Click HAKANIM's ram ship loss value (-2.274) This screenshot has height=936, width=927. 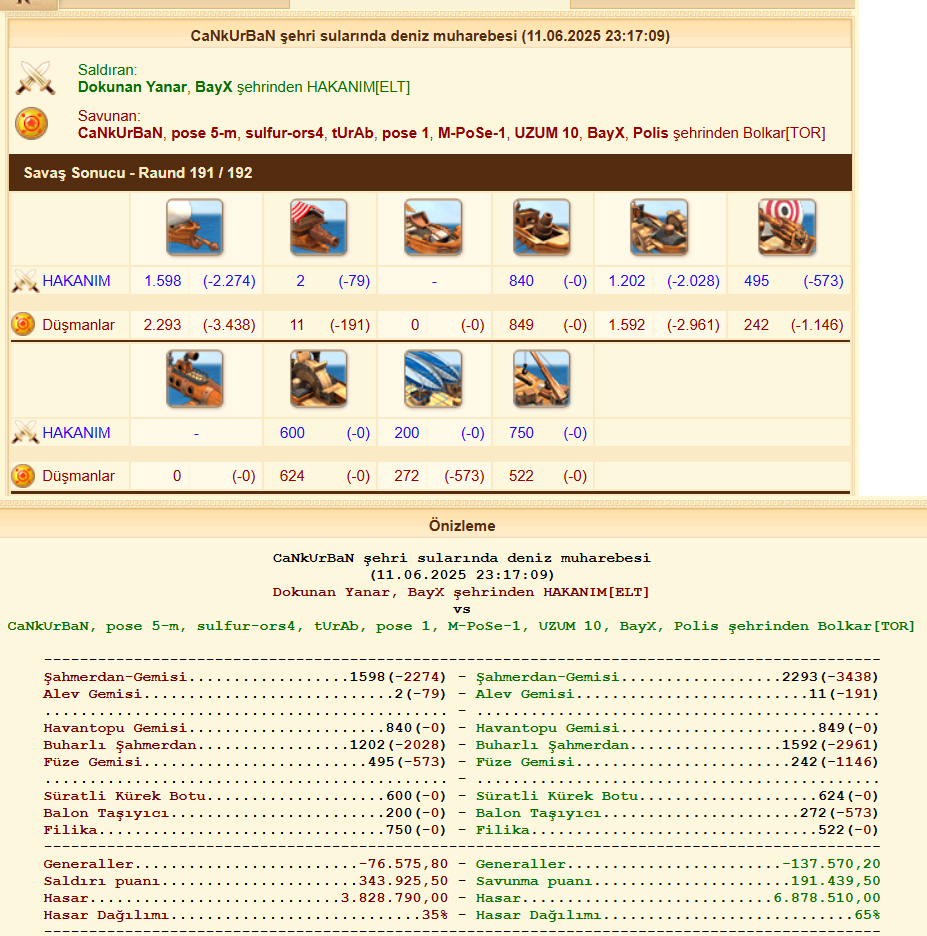(229, 281)
